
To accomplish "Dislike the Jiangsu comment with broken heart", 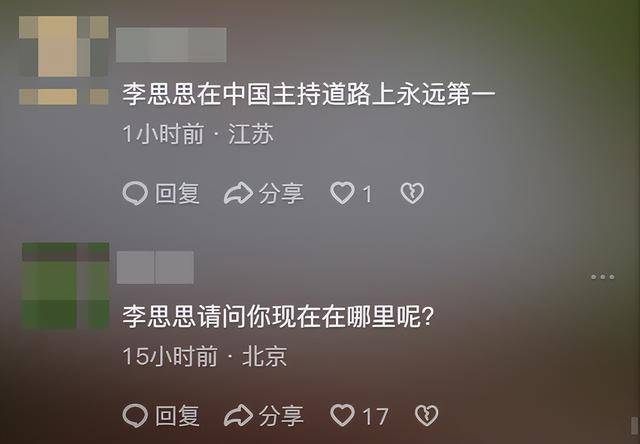I will (412, 193).
